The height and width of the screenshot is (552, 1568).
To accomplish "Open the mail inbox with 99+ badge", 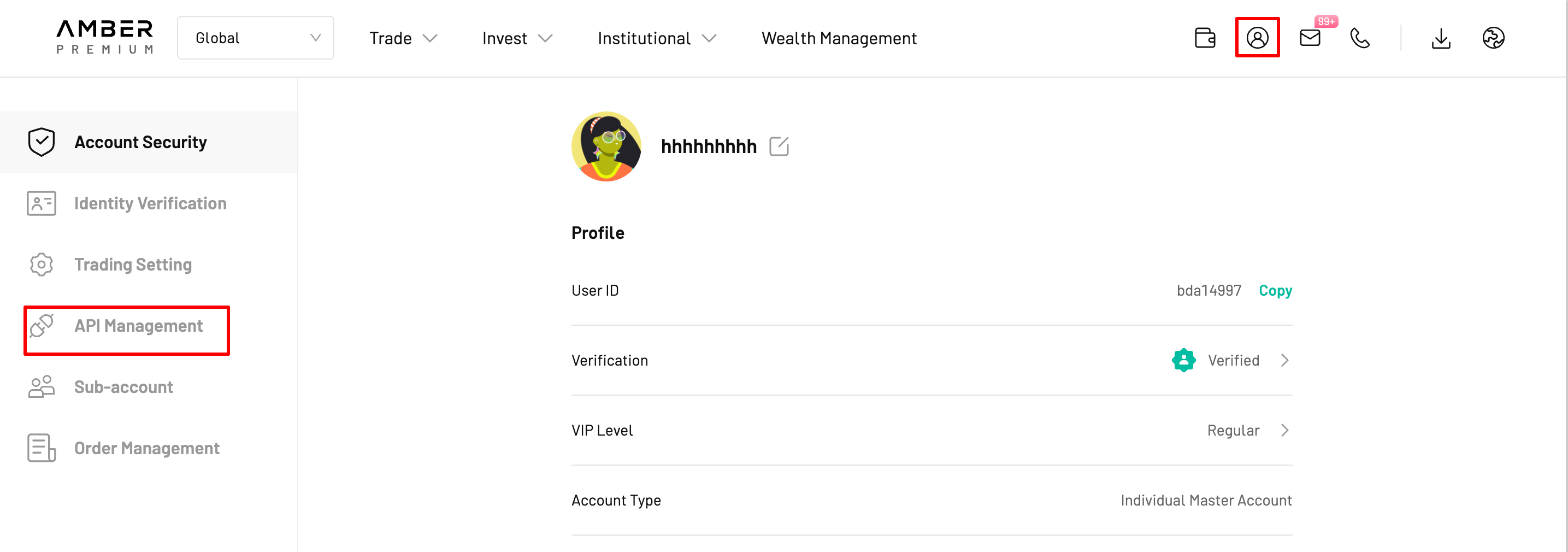I will click(1310, 38).
